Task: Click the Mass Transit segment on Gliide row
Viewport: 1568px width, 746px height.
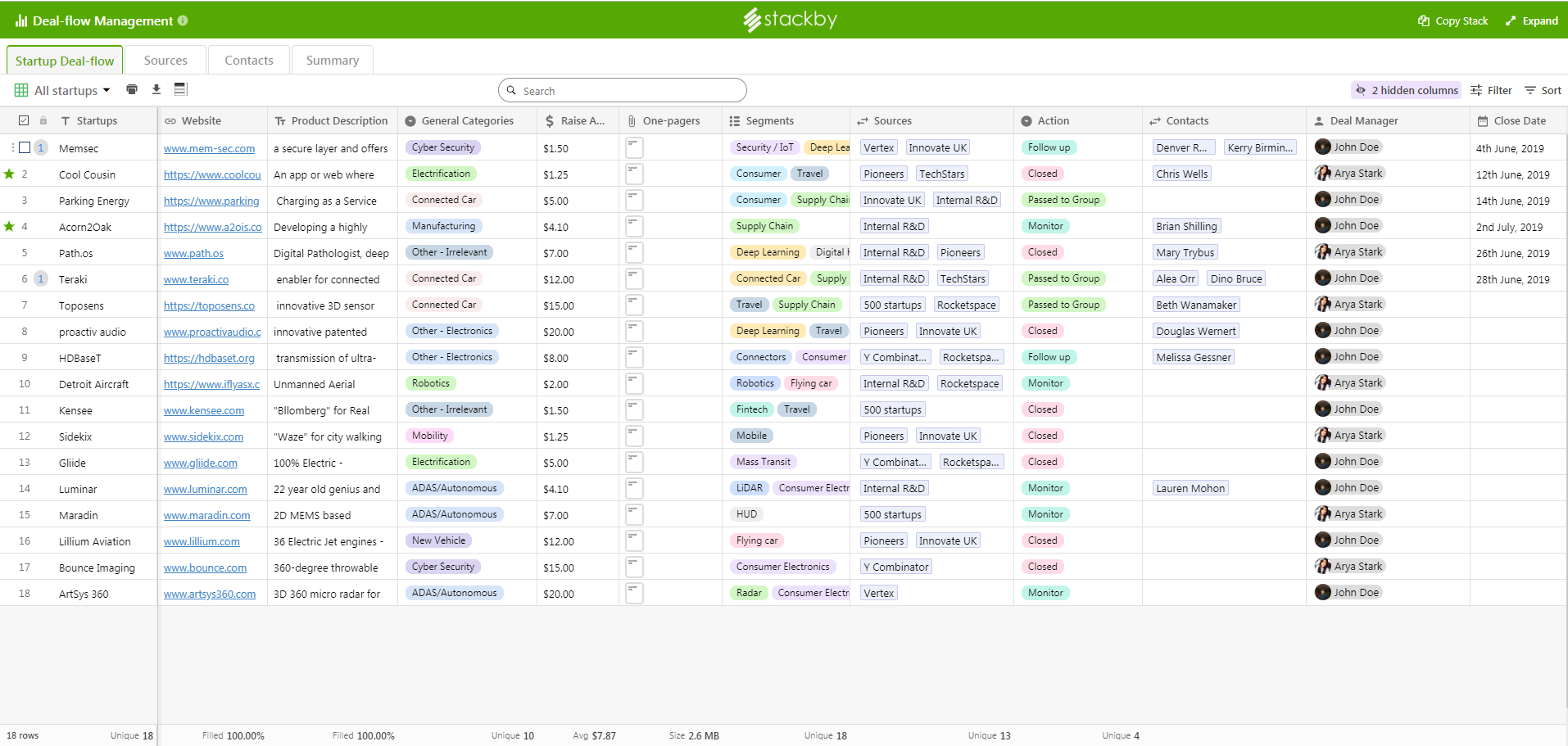Action: coord(763,462)
